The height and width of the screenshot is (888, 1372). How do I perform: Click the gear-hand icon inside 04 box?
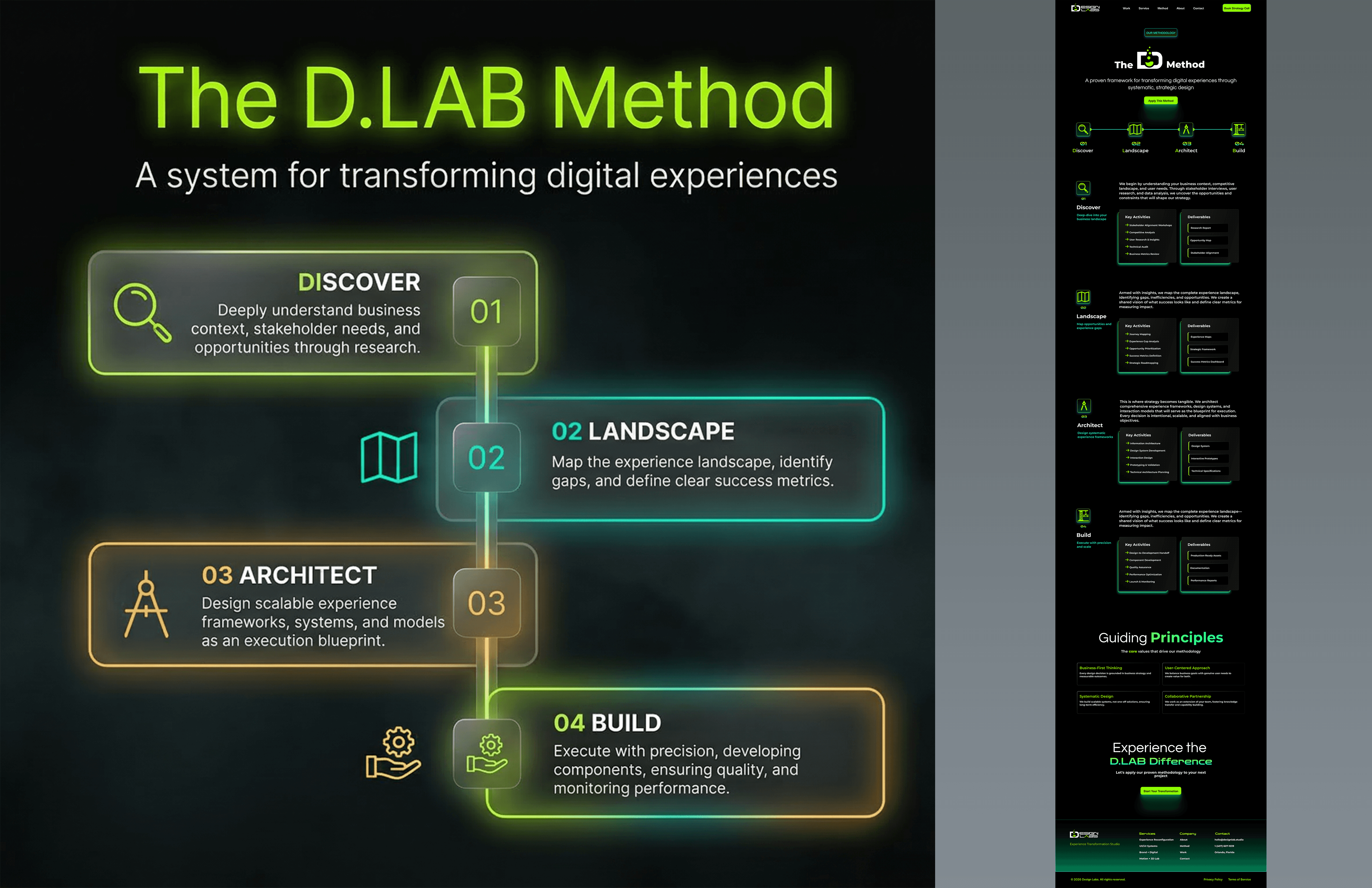click(487, 753)
